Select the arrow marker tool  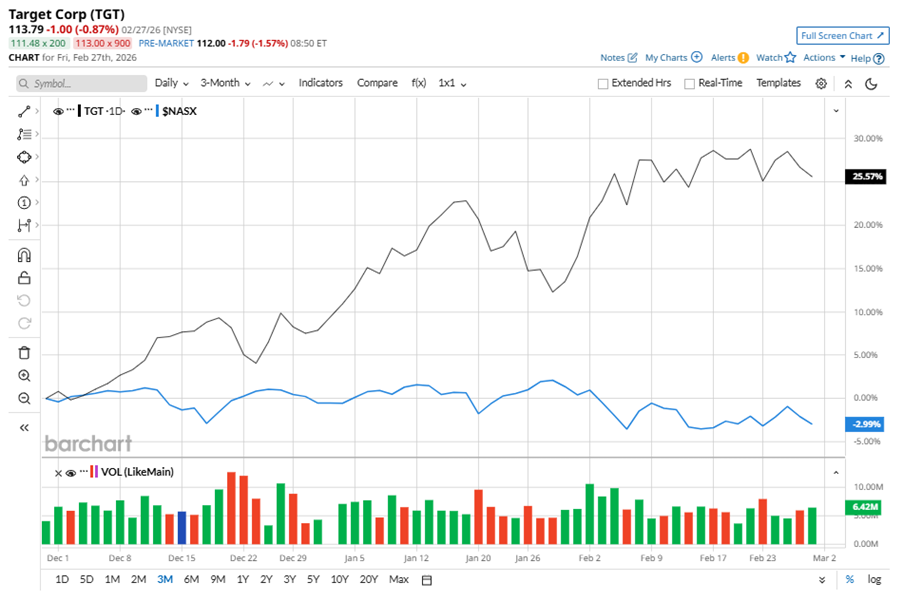24,180
